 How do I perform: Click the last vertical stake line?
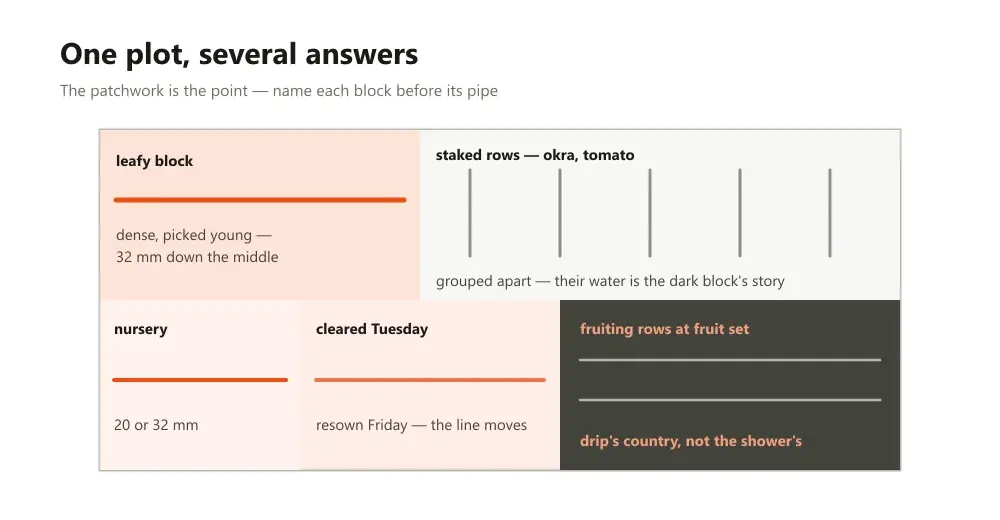830,213
